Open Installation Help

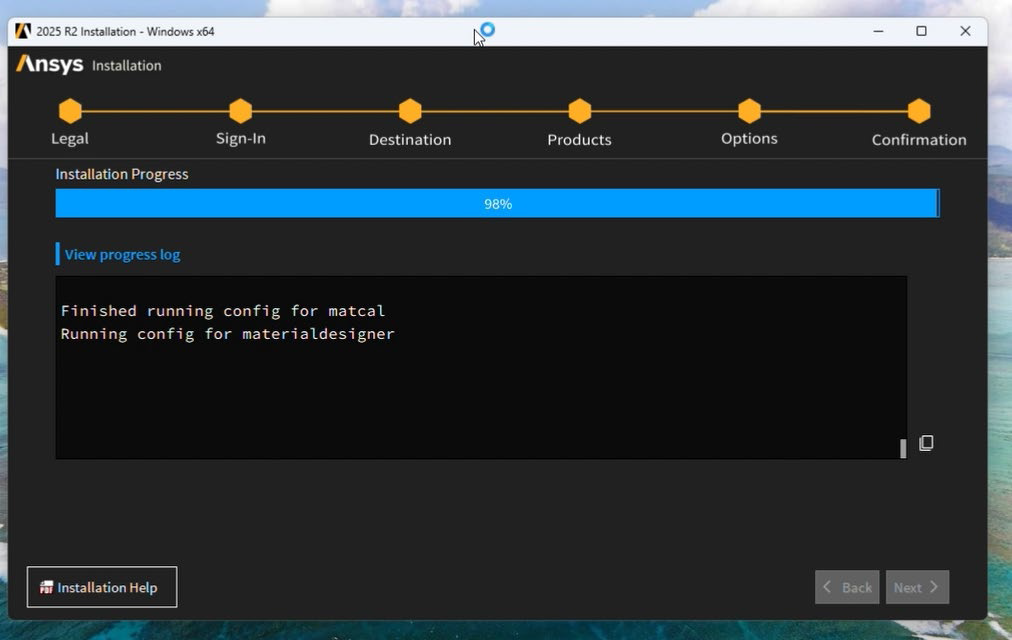tap(102, 587)
